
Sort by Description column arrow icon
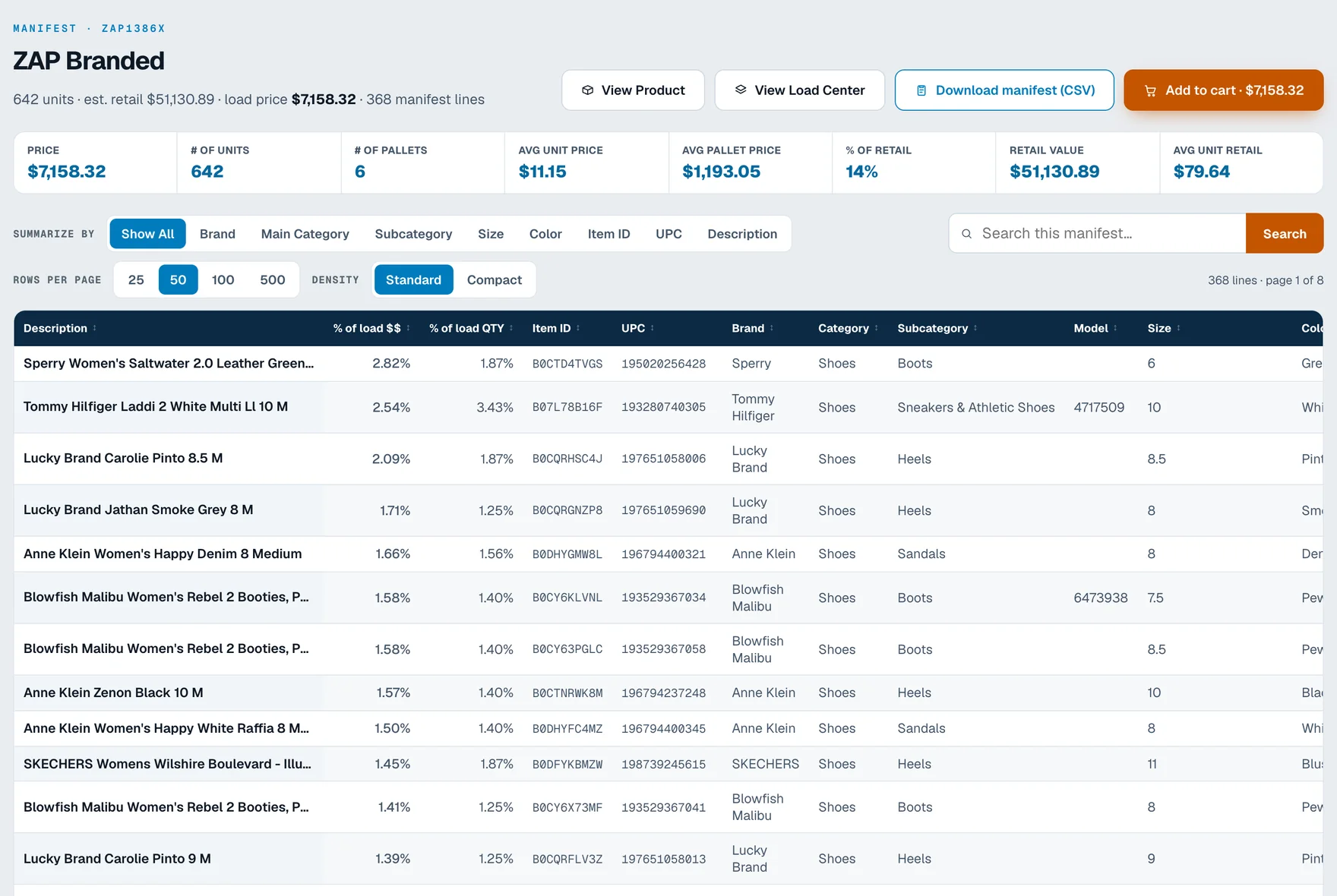95,328
